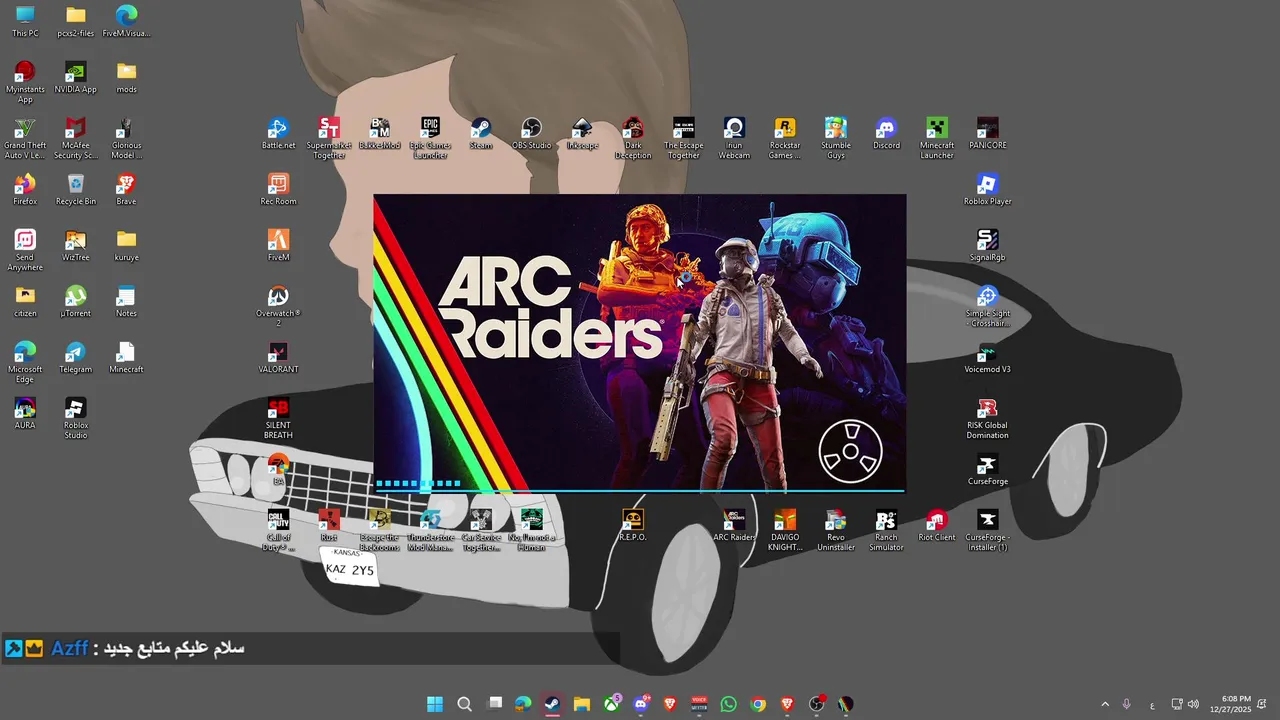Image resolution: width=1280 pixels, height=720 pixels.
Task: Launch Inkscape shortcut
Action: 582,134
